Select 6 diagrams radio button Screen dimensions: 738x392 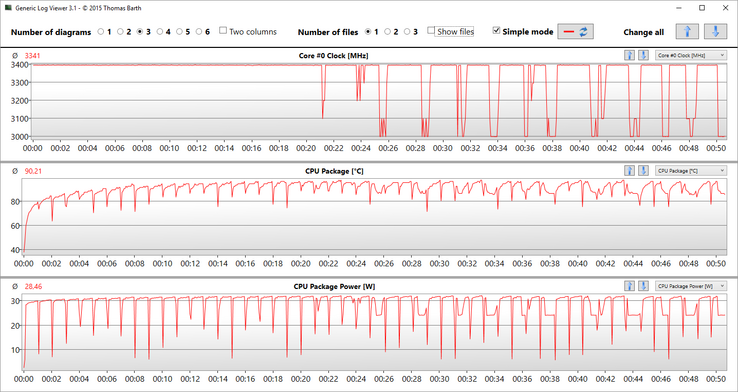tap(199, 32)
